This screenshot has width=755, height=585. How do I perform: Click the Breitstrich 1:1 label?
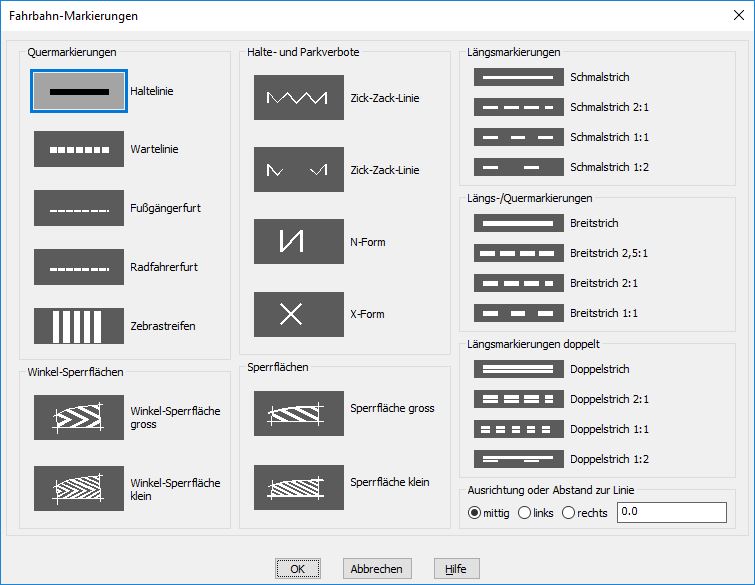604,313
